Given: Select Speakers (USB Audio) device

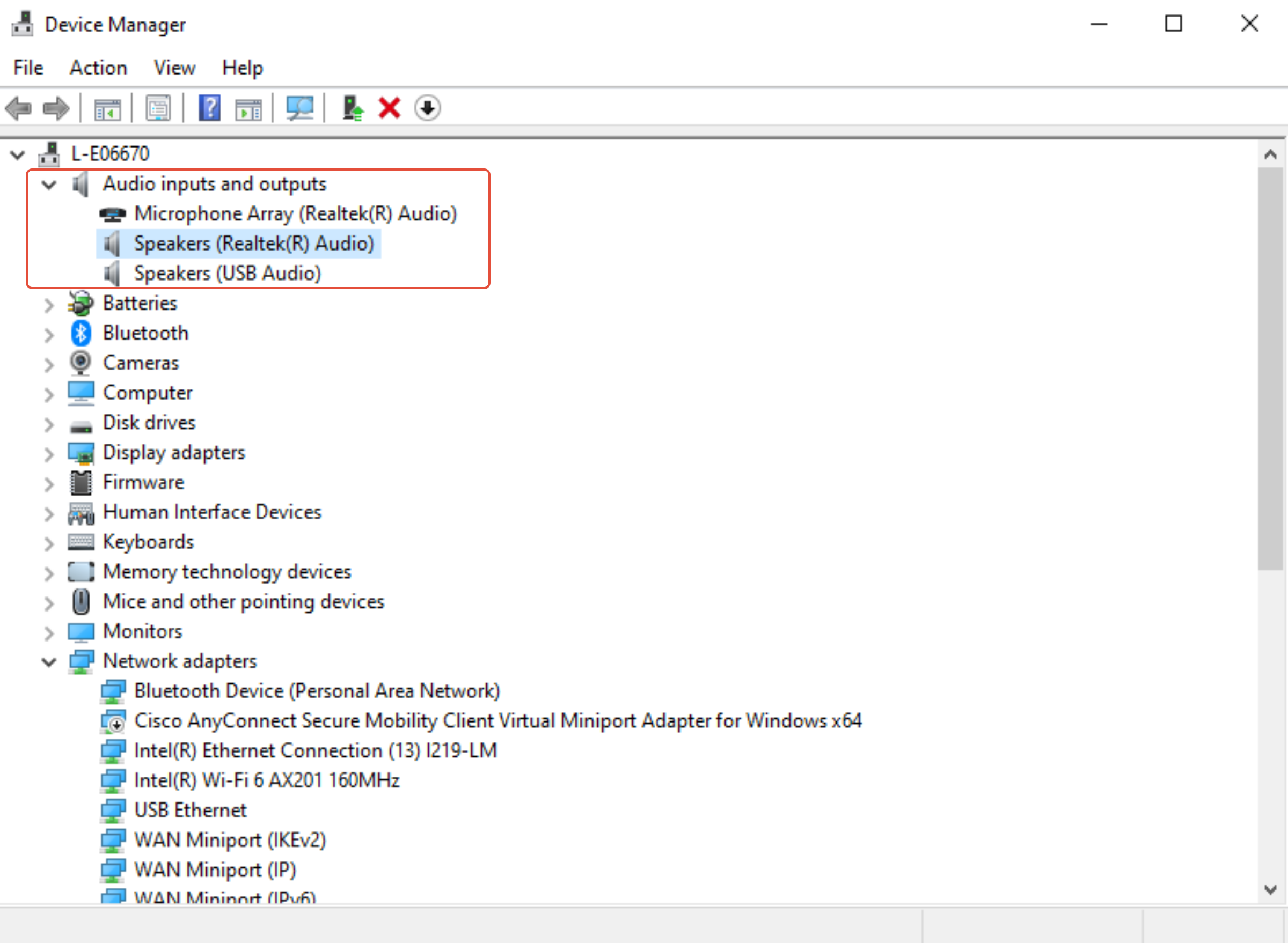Looking at the screenshot, I should [x=228, y=274].
